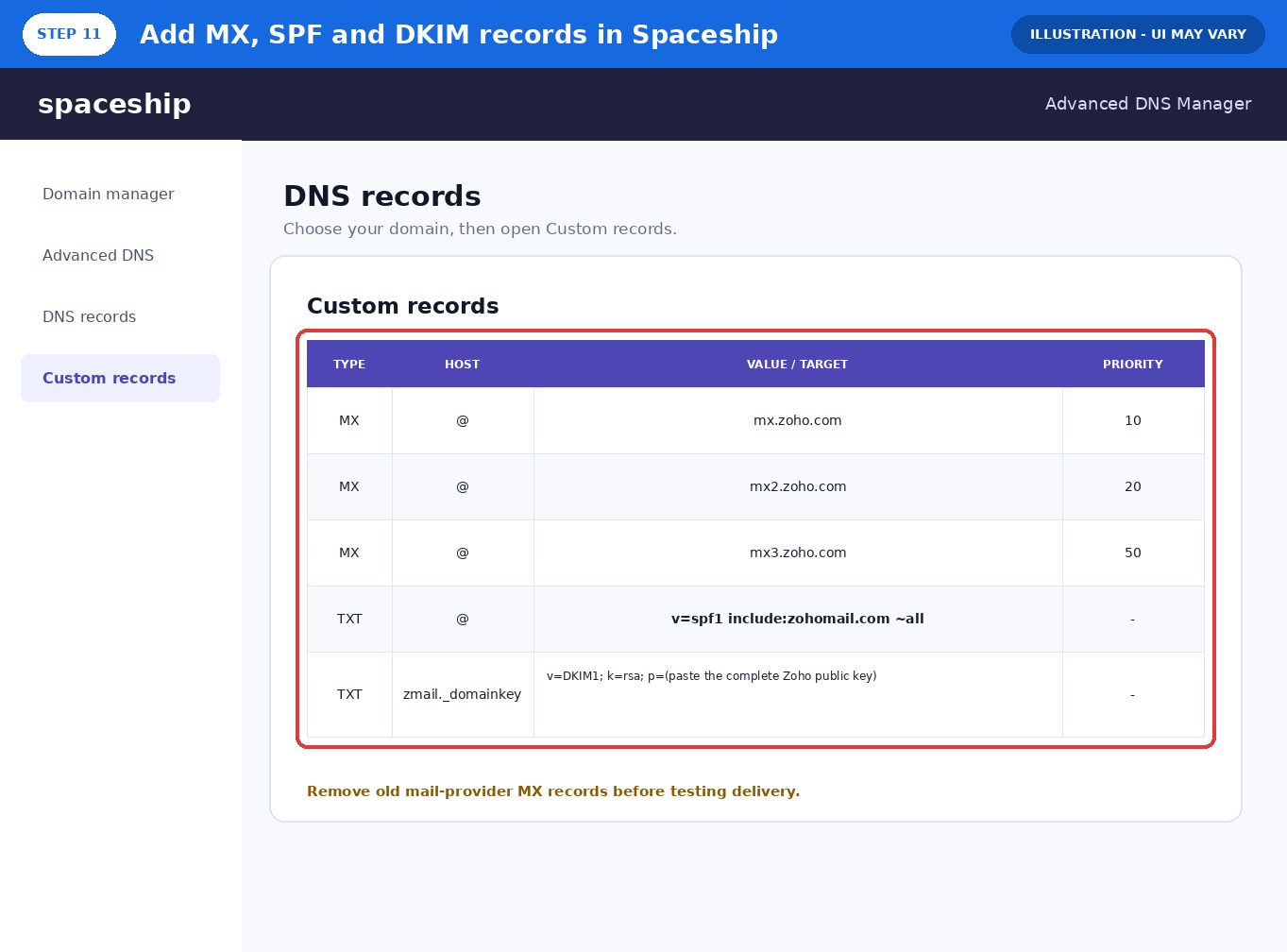Select the v=spf1 include:zohomail.com value
The image size is (1287, 952).
798,619
